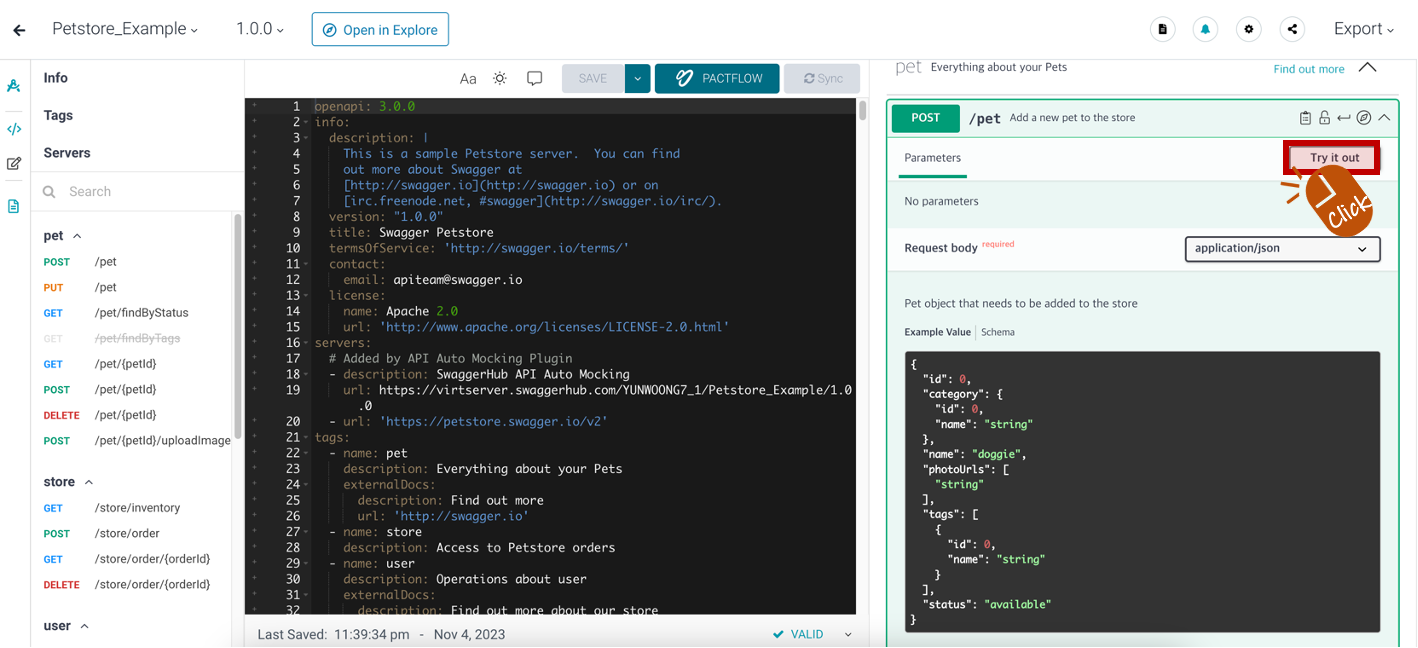Image resolution: width=1418 pixels, height=648 pixels.
Task: Go back using the top-left arrow
Action: (19, 30)
